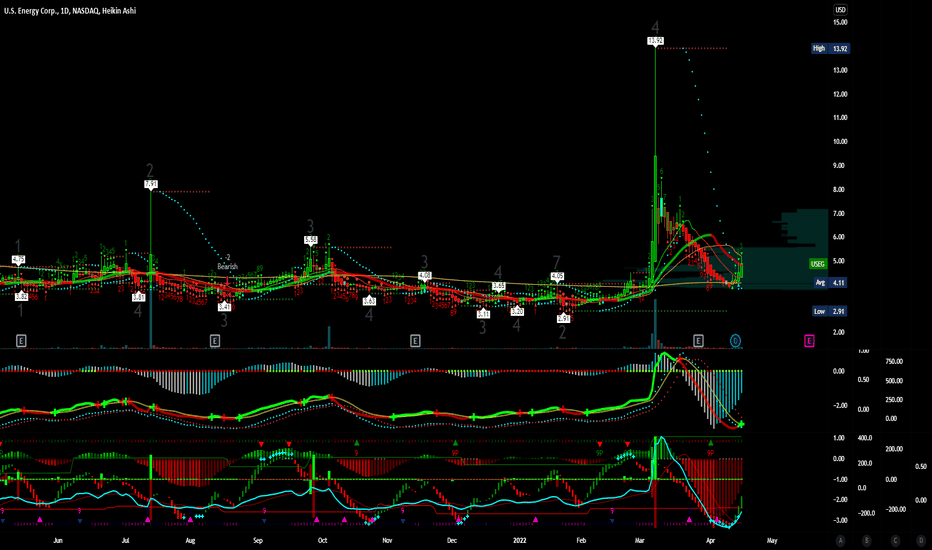The height and width of the screenshot is (550, 932).
Task: Click the pink upcoming earnings E marker
Action: click(x=809, y=341)
